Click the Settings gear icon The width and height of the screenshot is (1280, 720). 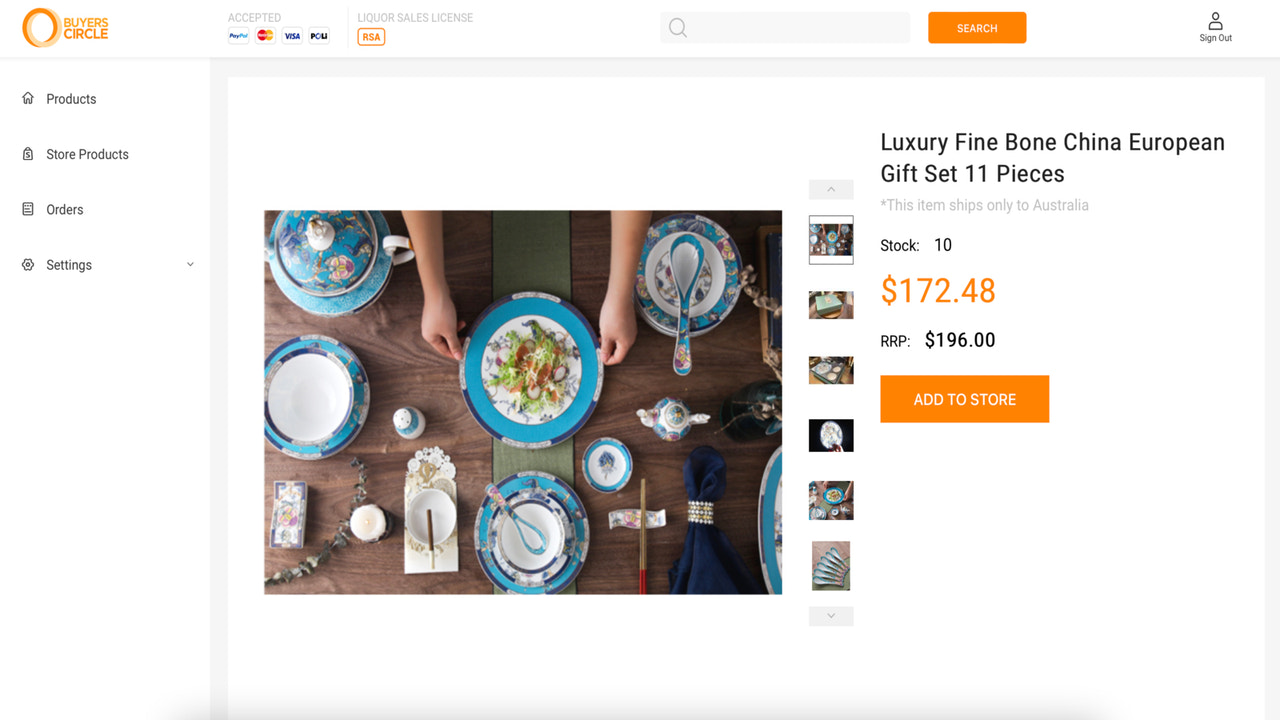point(28,265)
